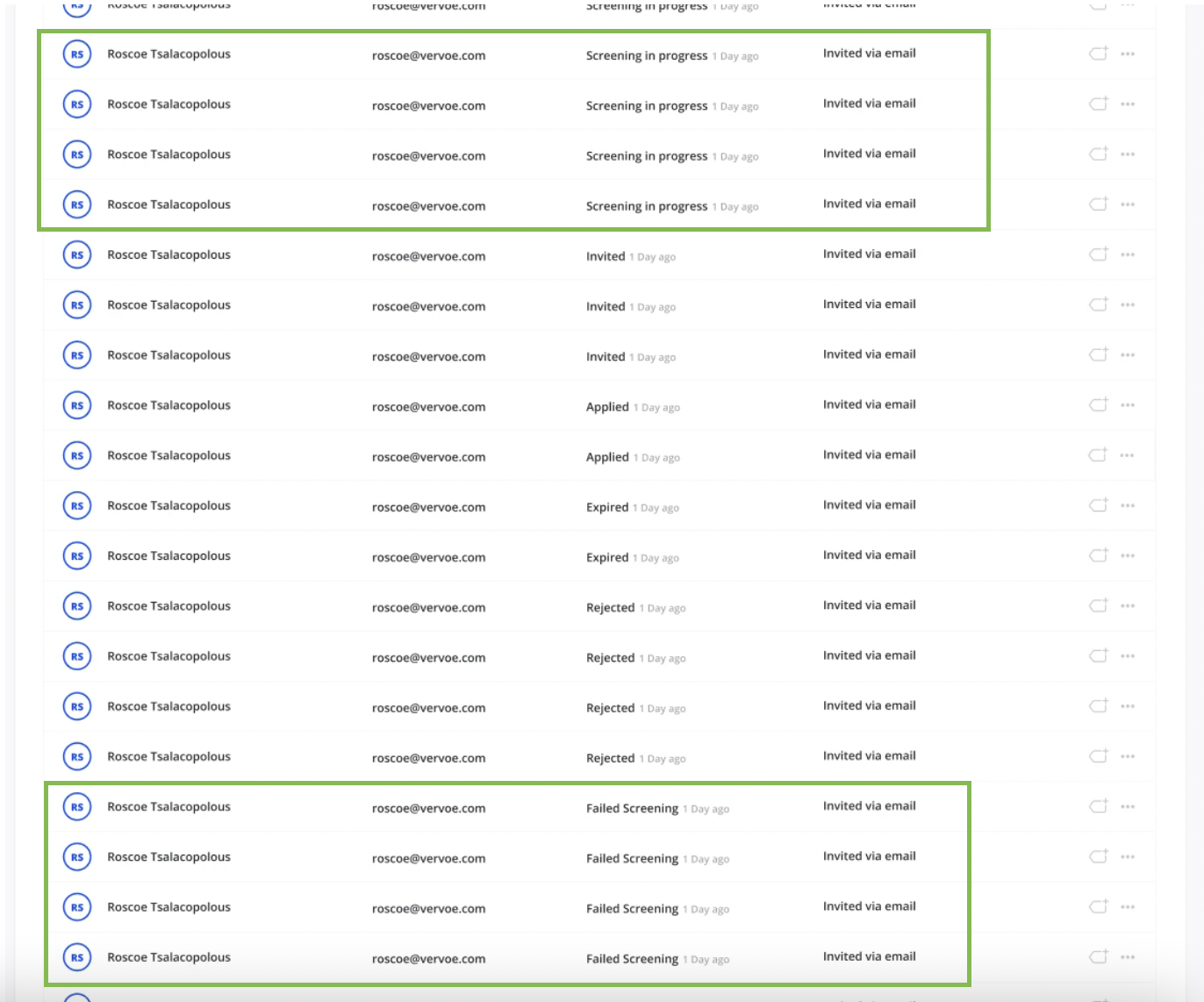Click the move icon on the third Failed Screening row
The image size is (1204, 1002).
tap(1099, 905)
